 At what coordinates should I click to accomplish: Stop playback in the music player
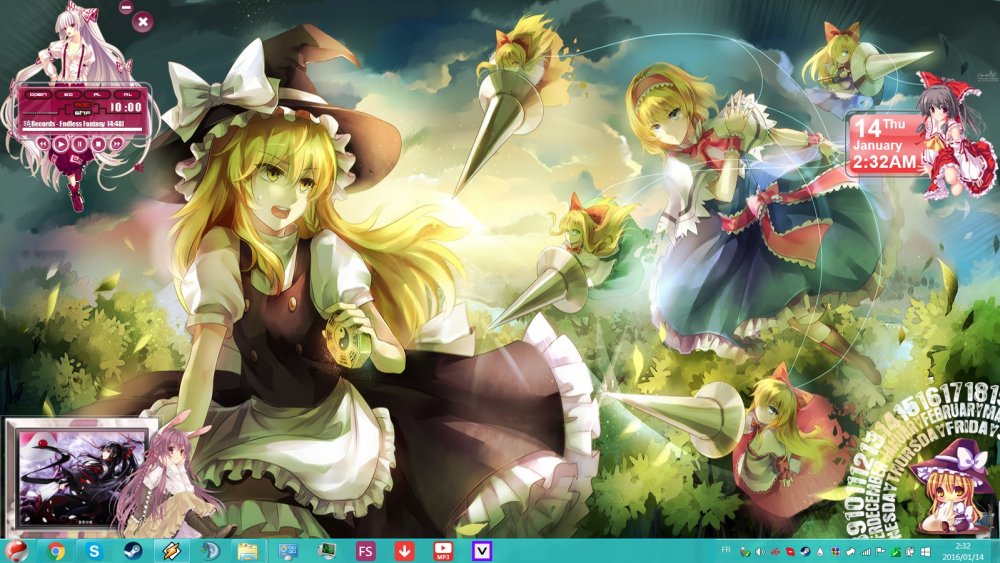[x=98, y=143]
